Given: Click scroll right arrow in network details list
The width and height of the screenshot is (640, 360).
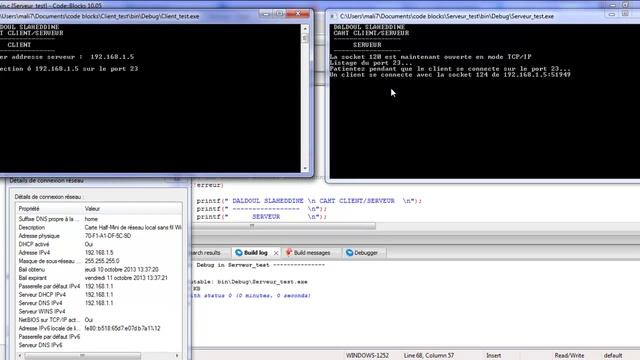Looking at the screenshot, I should (x=177, y=356).
